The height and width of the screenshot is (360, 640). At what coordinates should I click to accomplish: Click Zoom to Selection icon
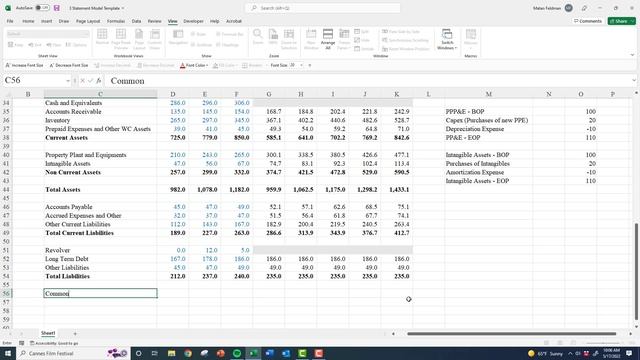point(289,39)
